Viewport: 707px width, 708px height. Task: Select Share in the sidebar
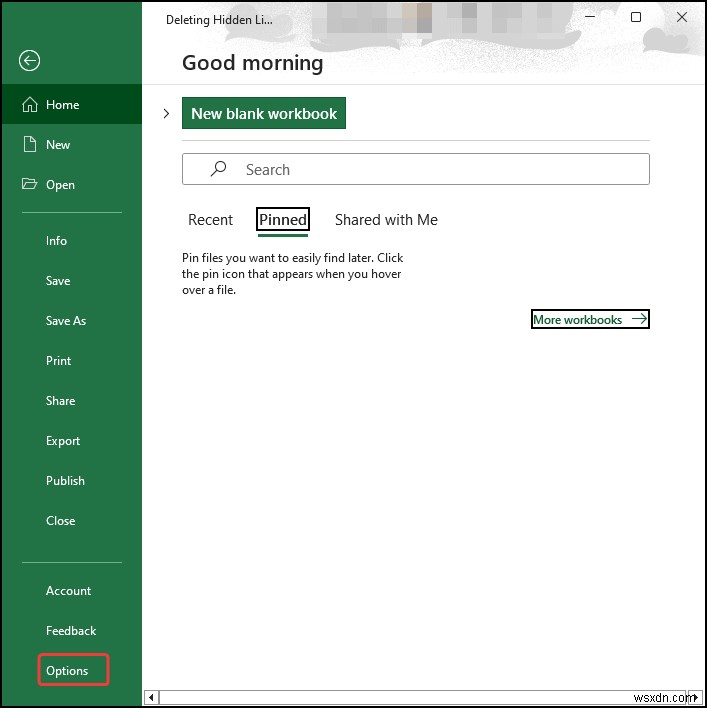pyautogui.click(x=72, y=401)
